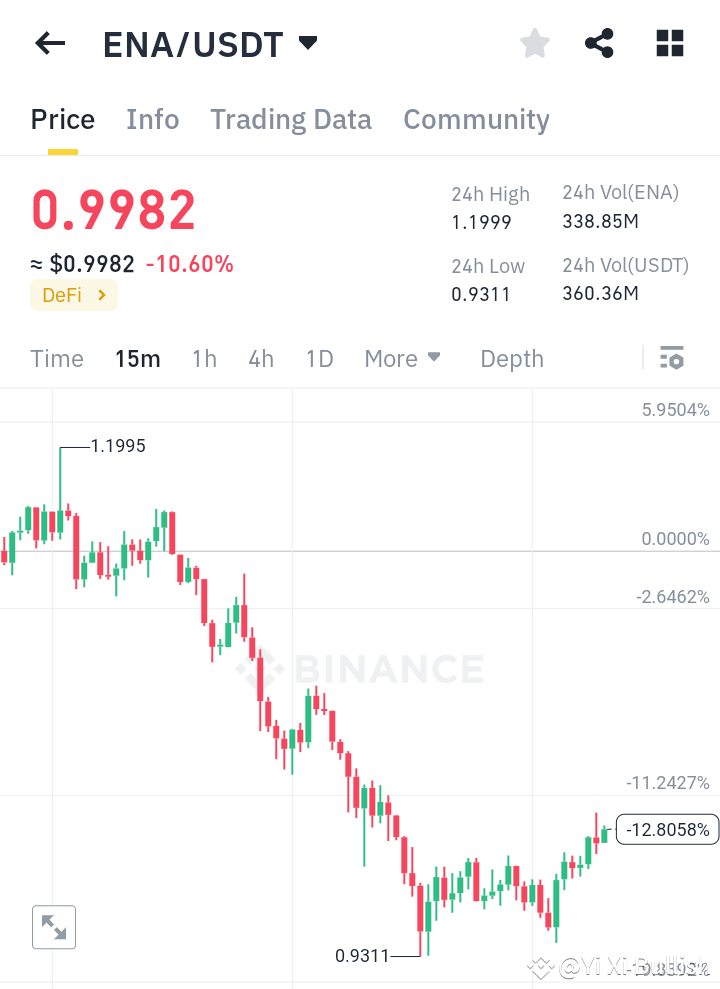720x989 pixels.
Task: Open the ENA/USDT pair selector
Action: 210,43
